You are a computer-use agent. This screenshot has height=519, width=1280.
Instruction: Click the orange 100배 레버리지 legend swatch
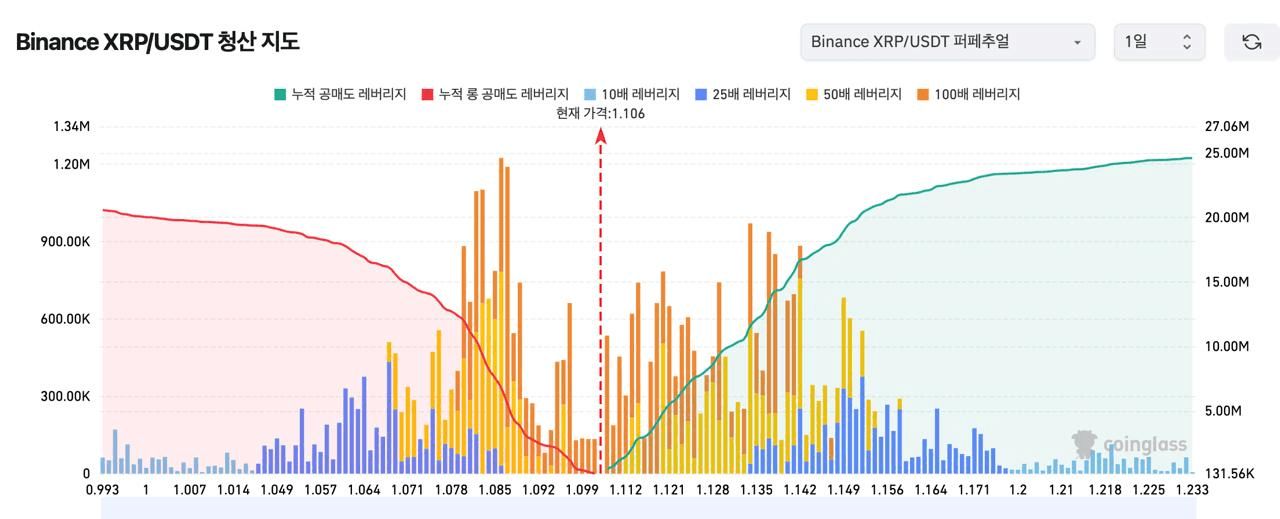point(921,94)
